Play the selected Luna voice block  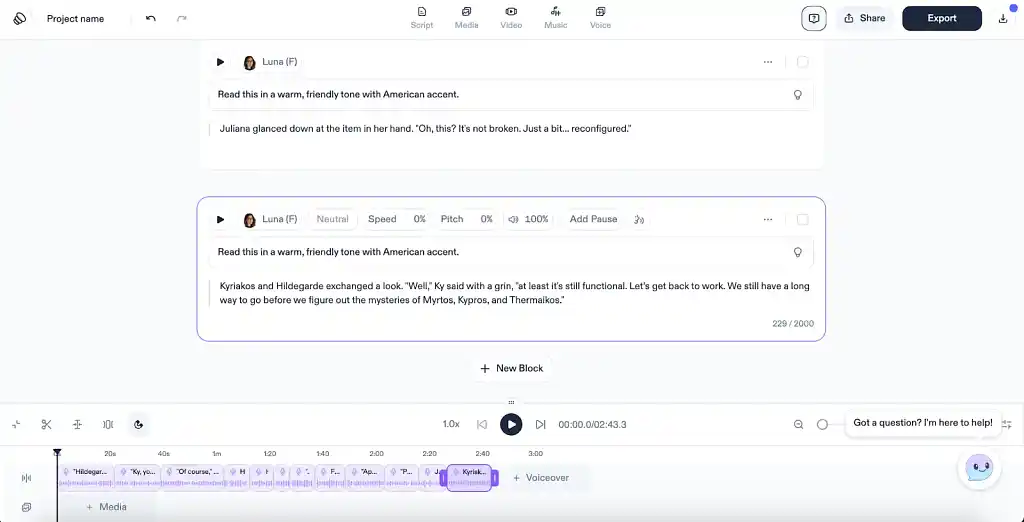coord(220,219)
